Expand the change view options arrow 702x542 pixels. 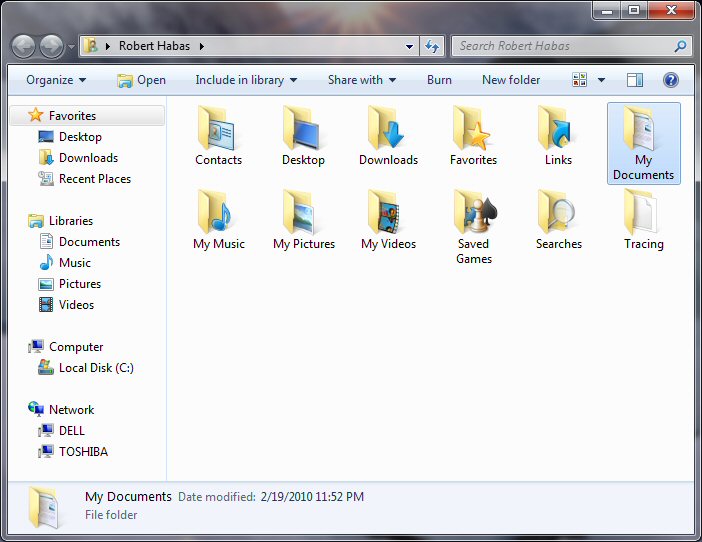601,80
